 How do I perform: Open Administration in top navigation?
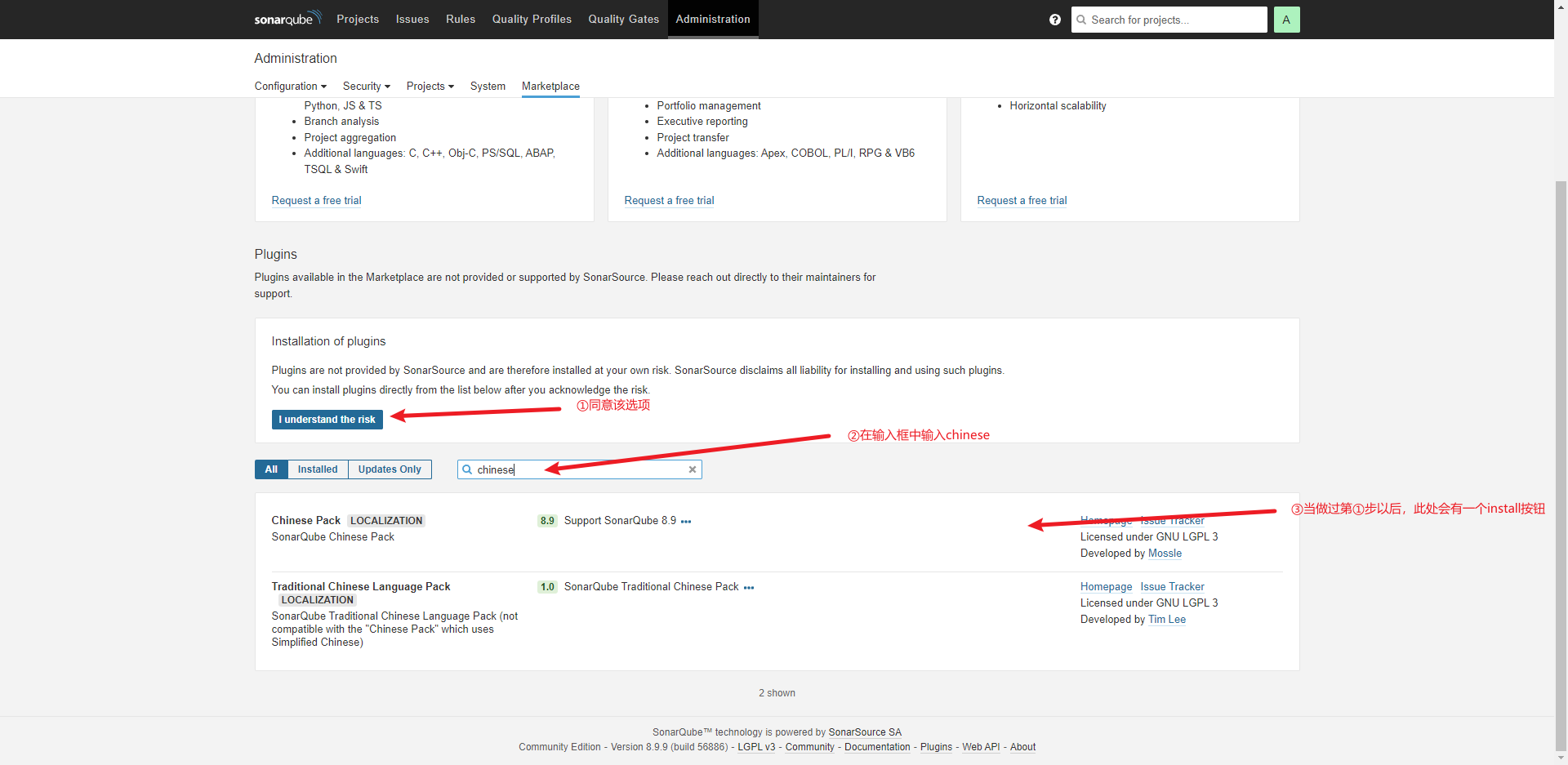point(713,19)
